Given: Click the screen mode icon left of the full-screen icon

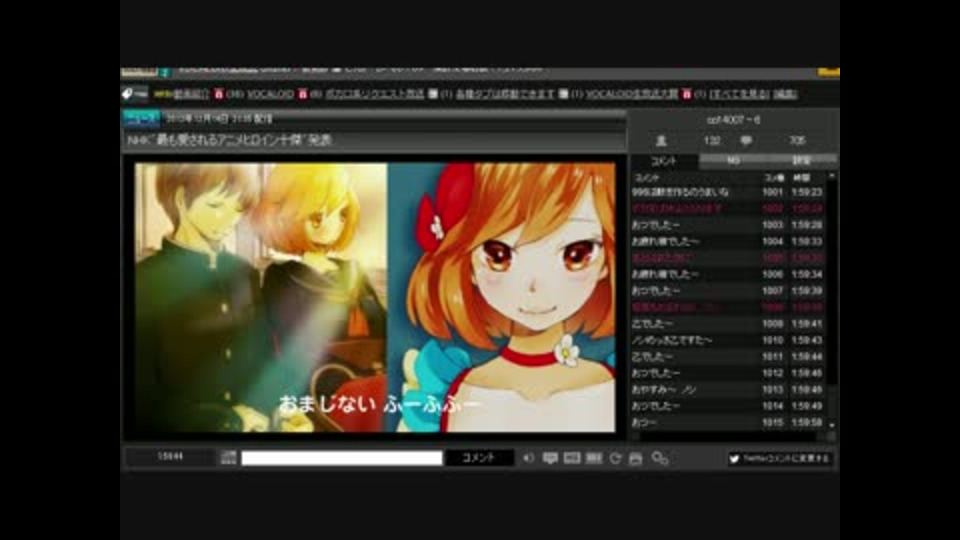Looking at the screenshot, I should pyautogui.click(x=572, y=458).
